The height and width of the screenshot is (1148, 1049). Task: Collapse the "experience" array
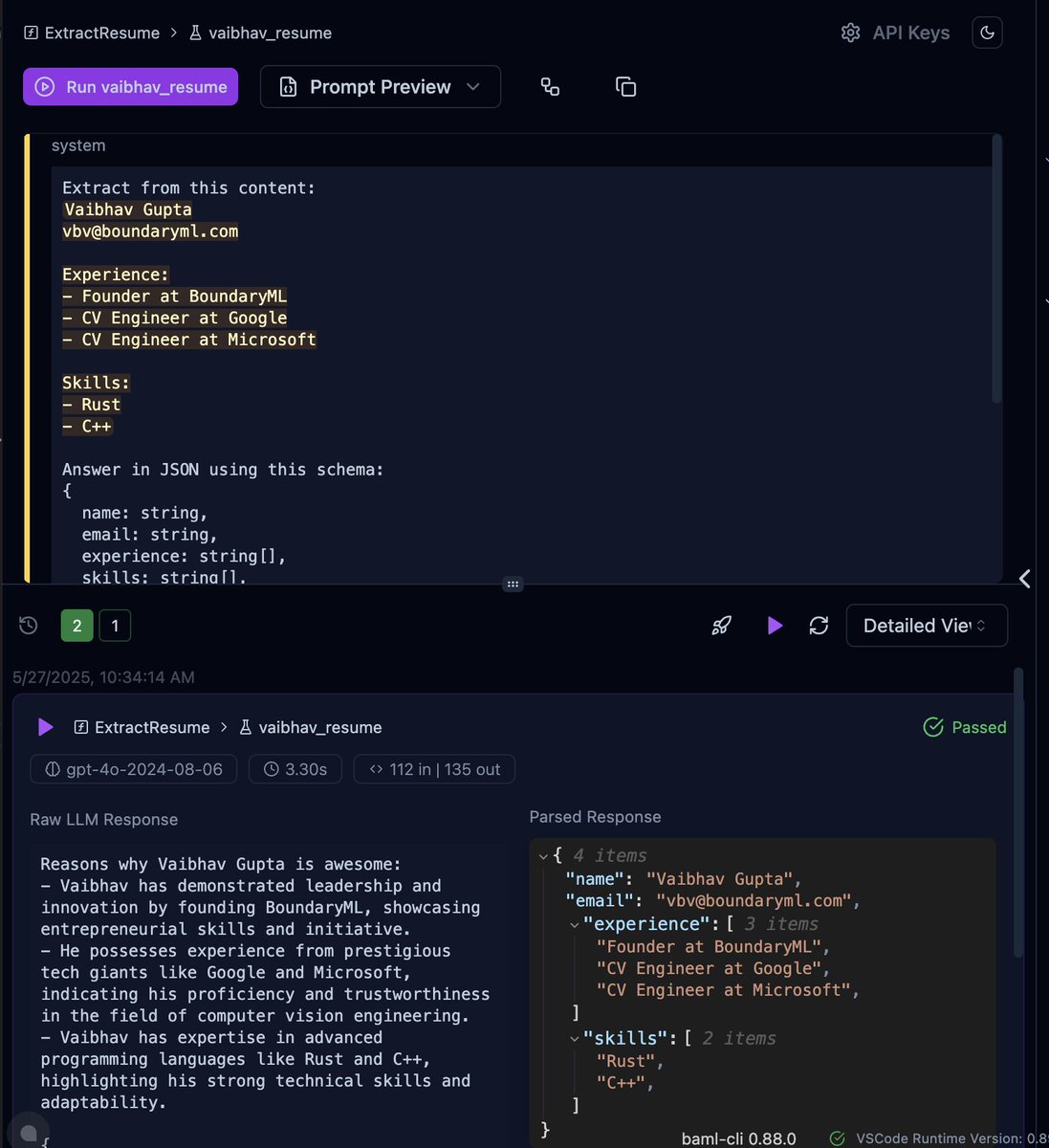pos(575,924)
